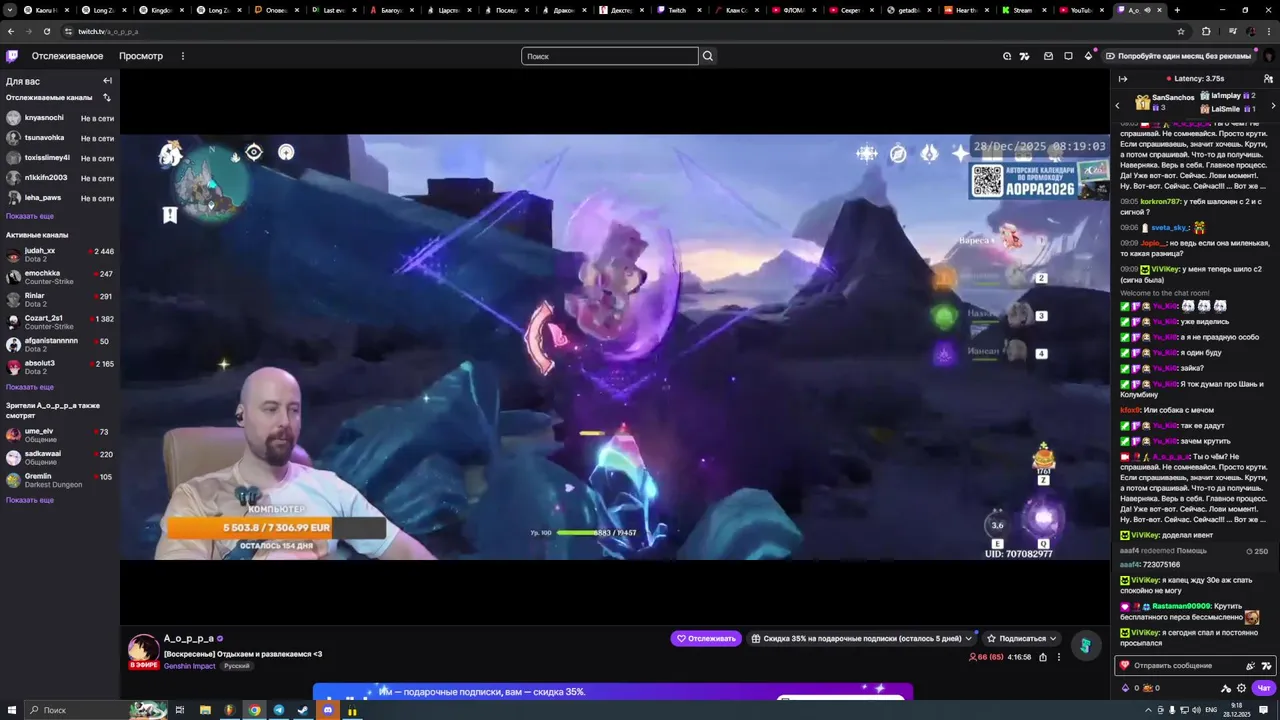Click the share stream icon
This screenshot has height=720, width=1280.
(x=1042, y=657)
